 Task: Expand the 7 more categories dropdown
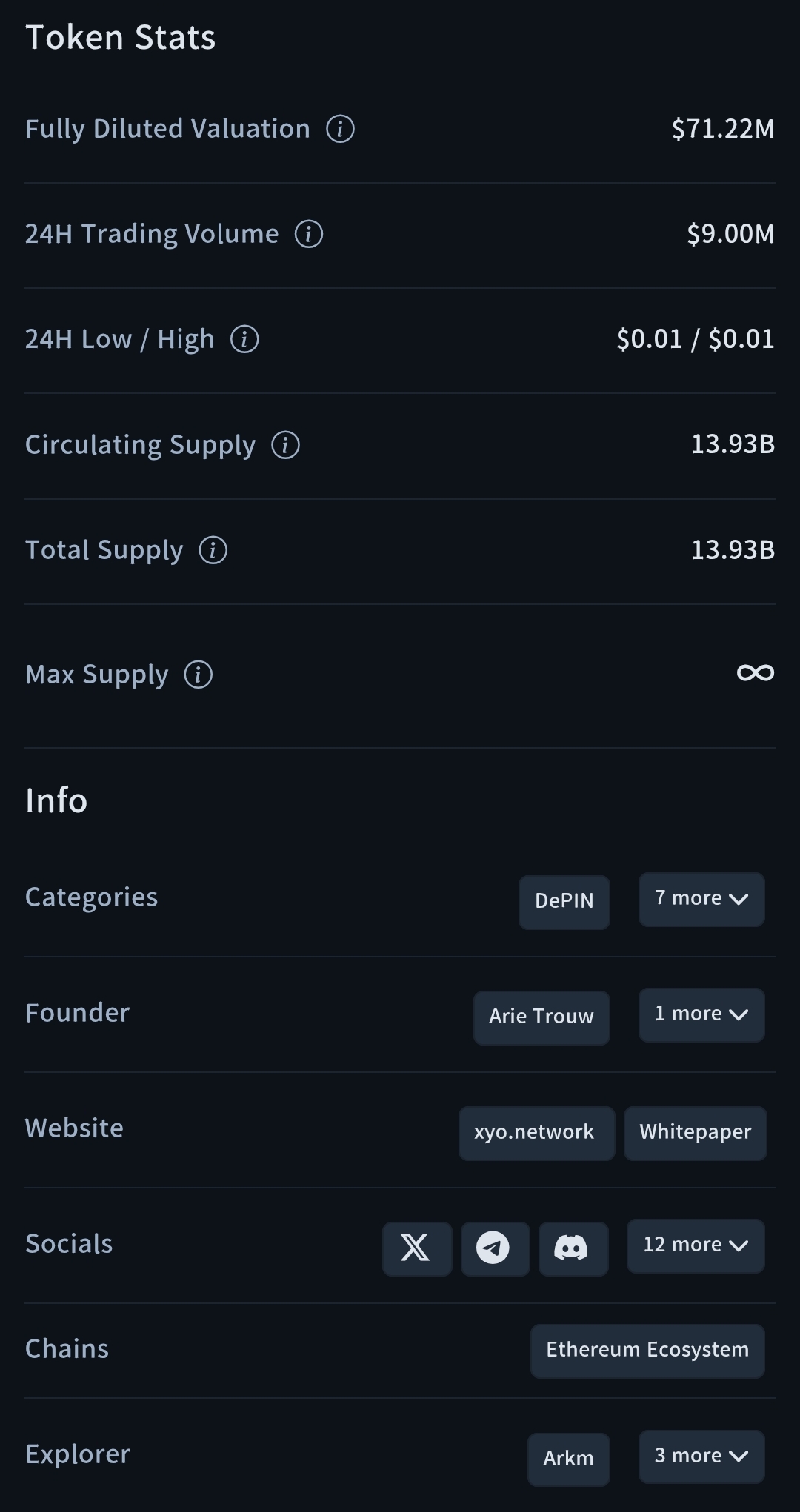[701, 899]
